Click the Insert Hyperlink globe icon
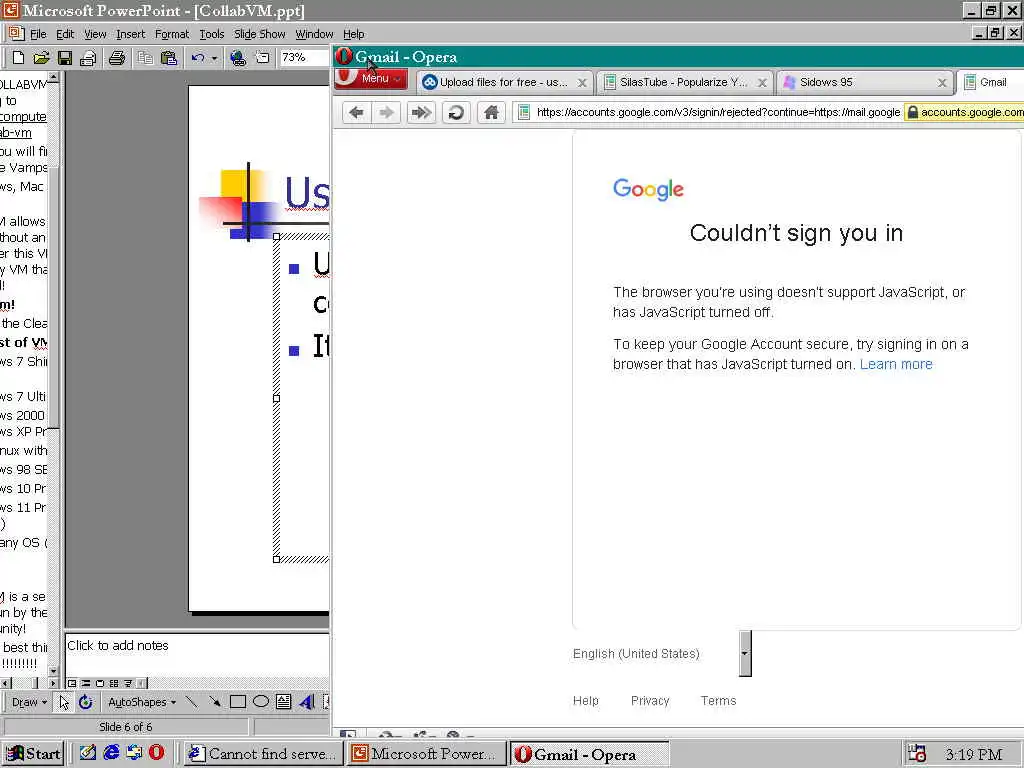 click(x=238, y=58)
